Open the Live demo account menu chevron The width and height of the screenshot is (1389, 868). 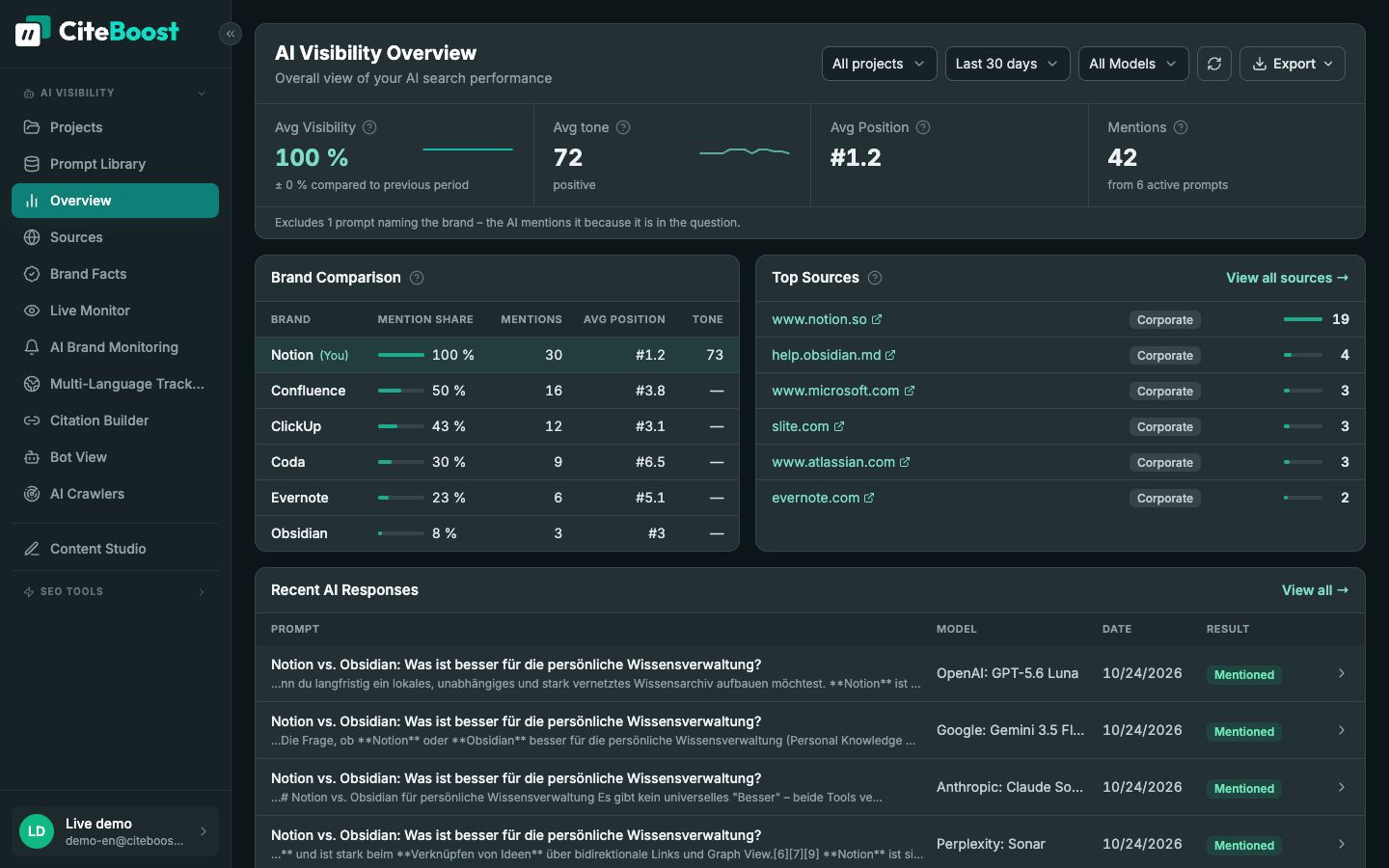click(x=204, y=831)
